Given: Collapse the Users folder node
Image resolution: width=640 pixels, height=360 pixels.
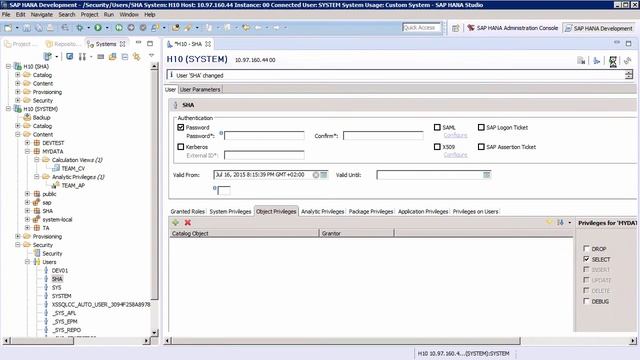Looking at the screenshot, I should [27, 262].
